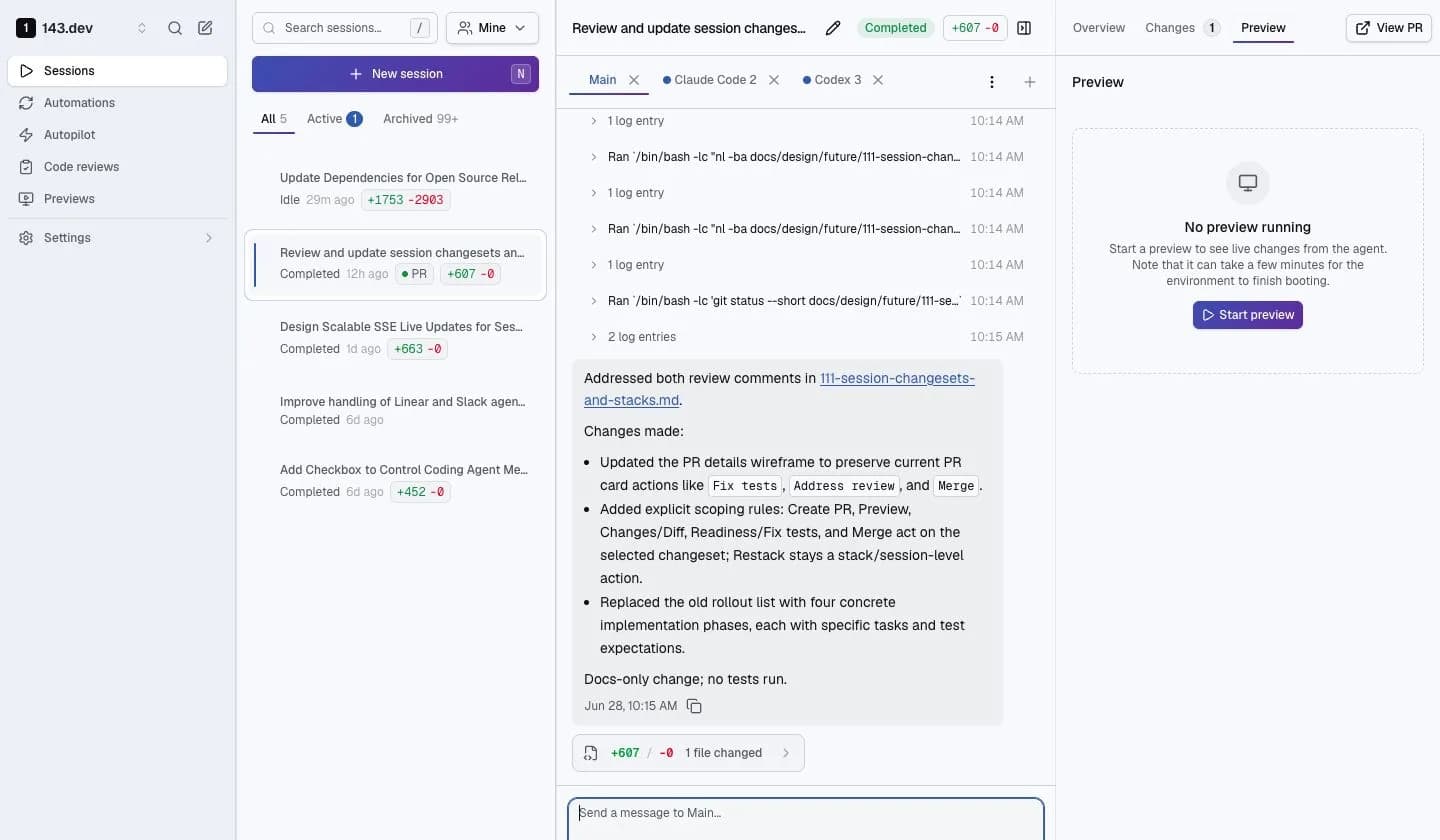Viewport: 1440px width, 840px height.
Task: Close the Main tab
Action: click(x=634, y=80)
